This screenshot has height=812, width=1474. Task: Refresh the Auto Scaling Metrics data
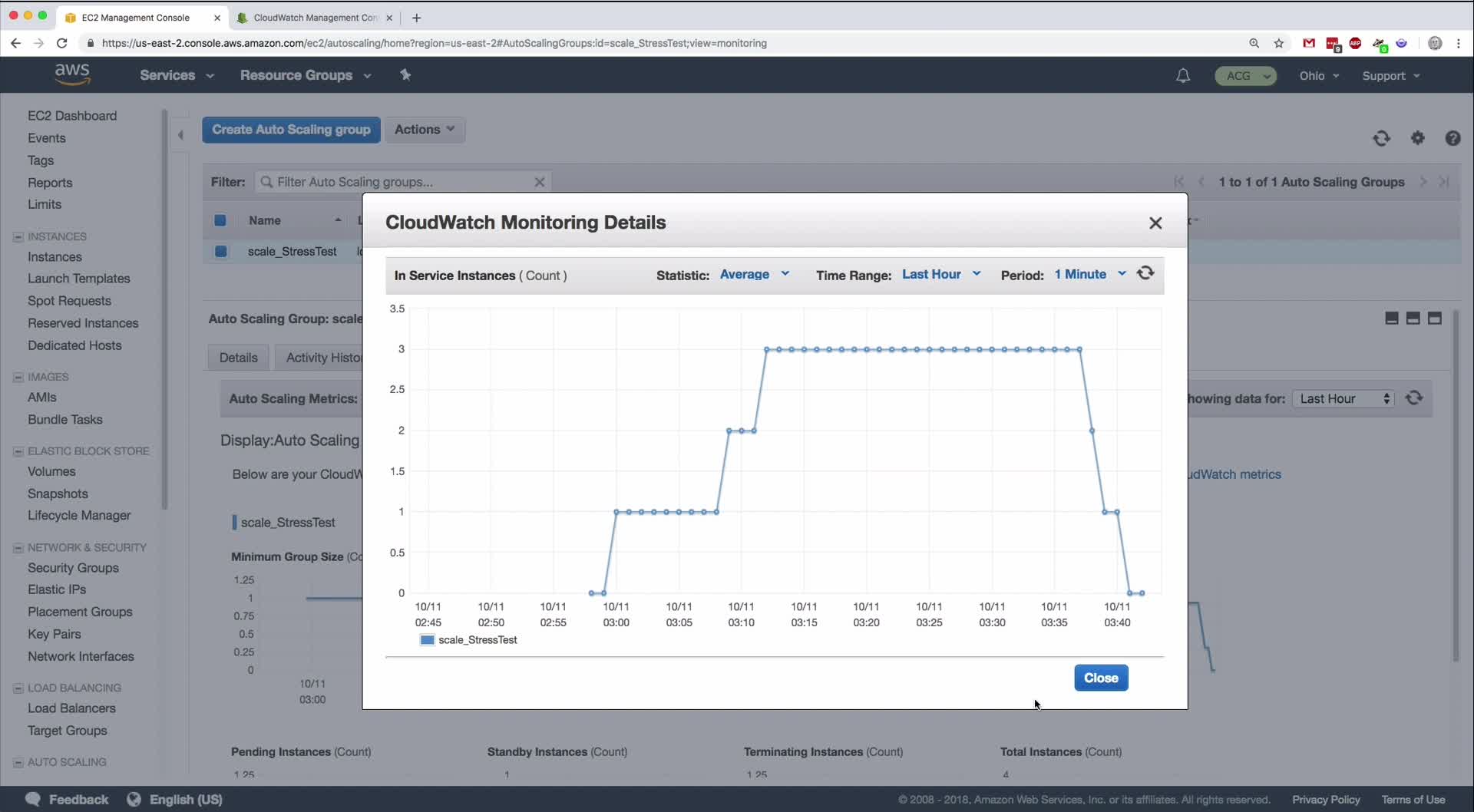click(x=1414, y=398)
